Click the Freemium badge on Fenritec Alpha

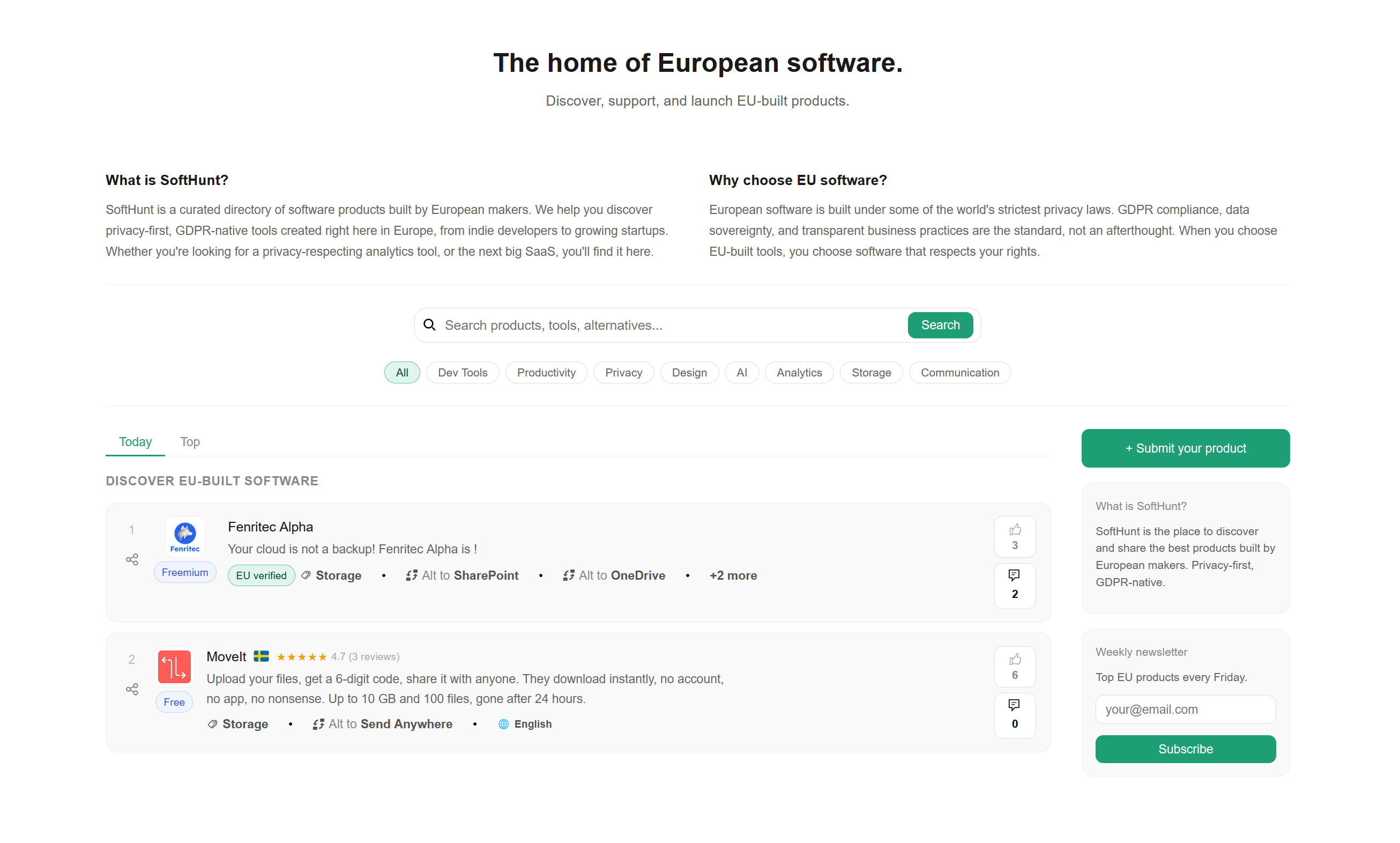coord(185,573)
